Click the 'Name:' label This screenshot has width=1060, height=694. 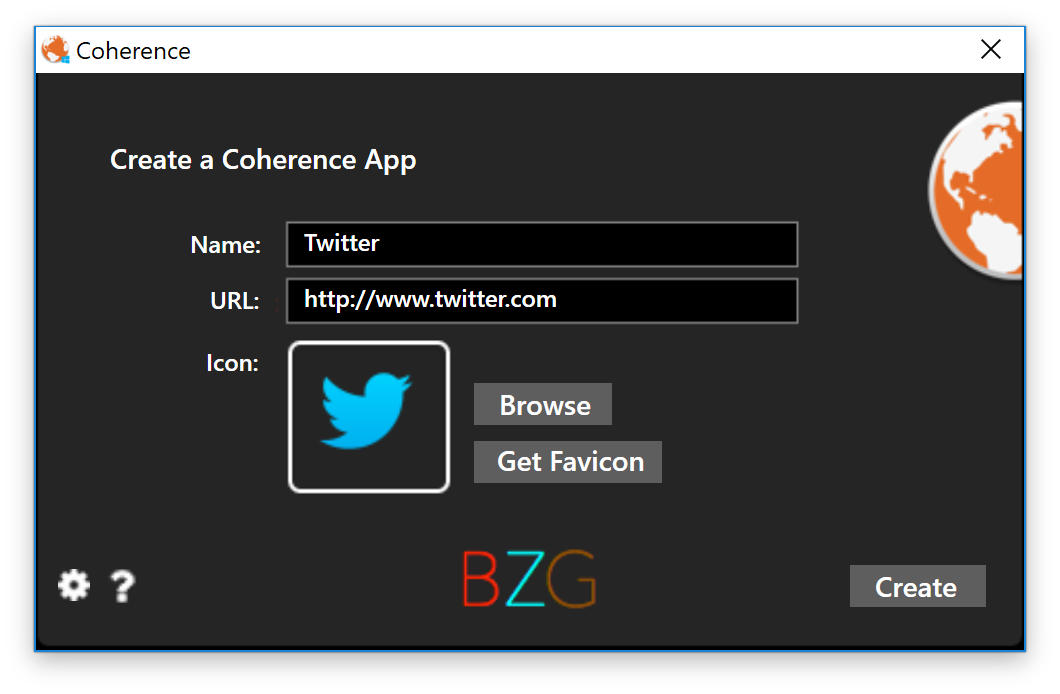(226, 245)
